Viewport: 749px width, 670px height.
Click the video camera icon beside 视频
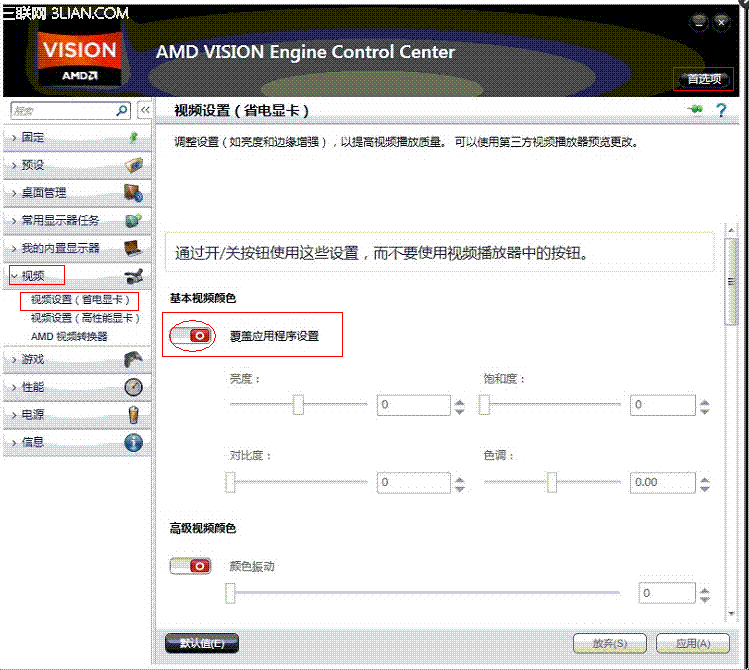point(133,276)
